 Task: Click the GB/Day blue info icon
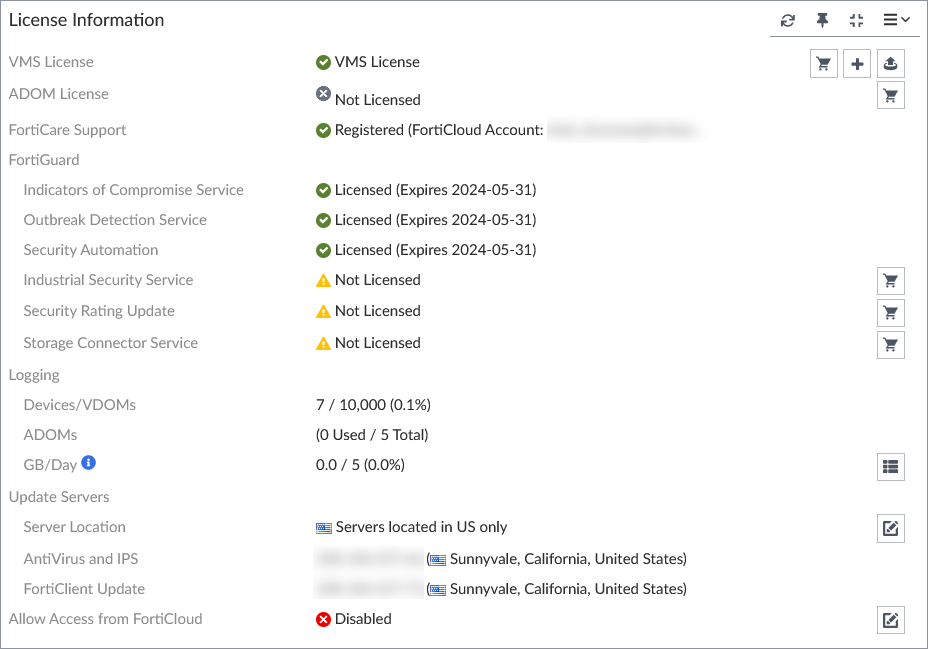89,463
